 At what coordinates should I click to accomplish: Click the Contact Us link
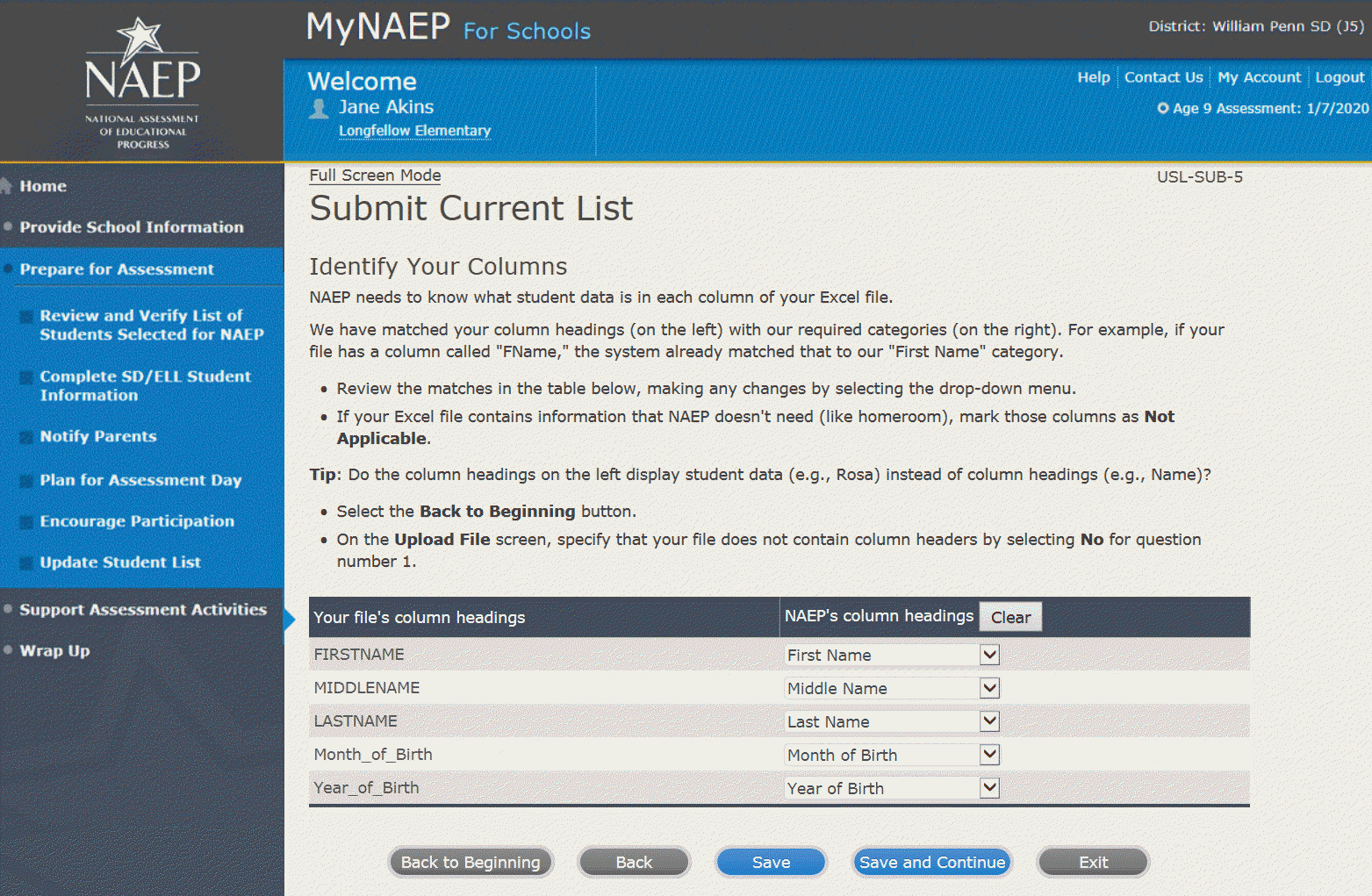[x=1163, y=77]
